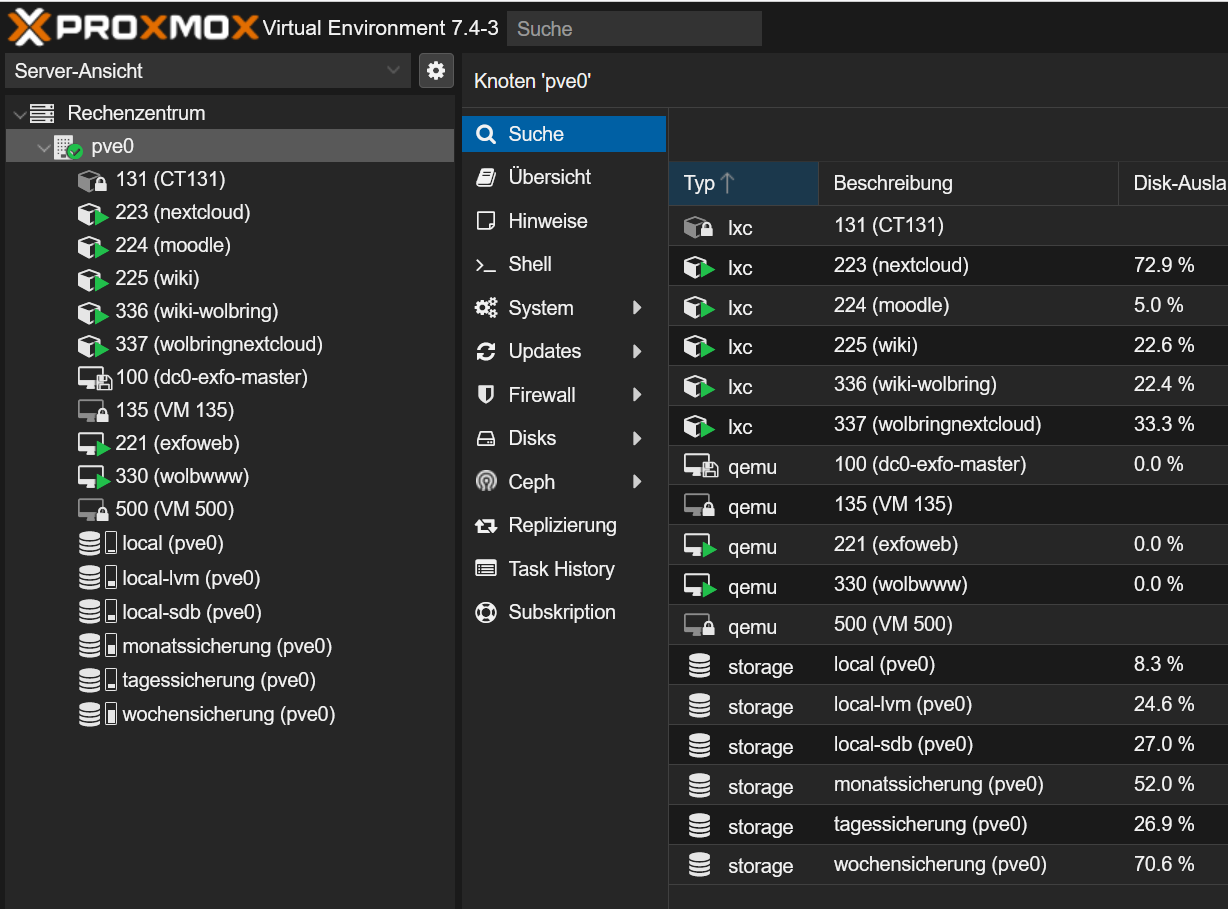Viewport: 1228px width, 909px height.
Task: Click the book icon of Übersicht
Action: click(486, 177)
